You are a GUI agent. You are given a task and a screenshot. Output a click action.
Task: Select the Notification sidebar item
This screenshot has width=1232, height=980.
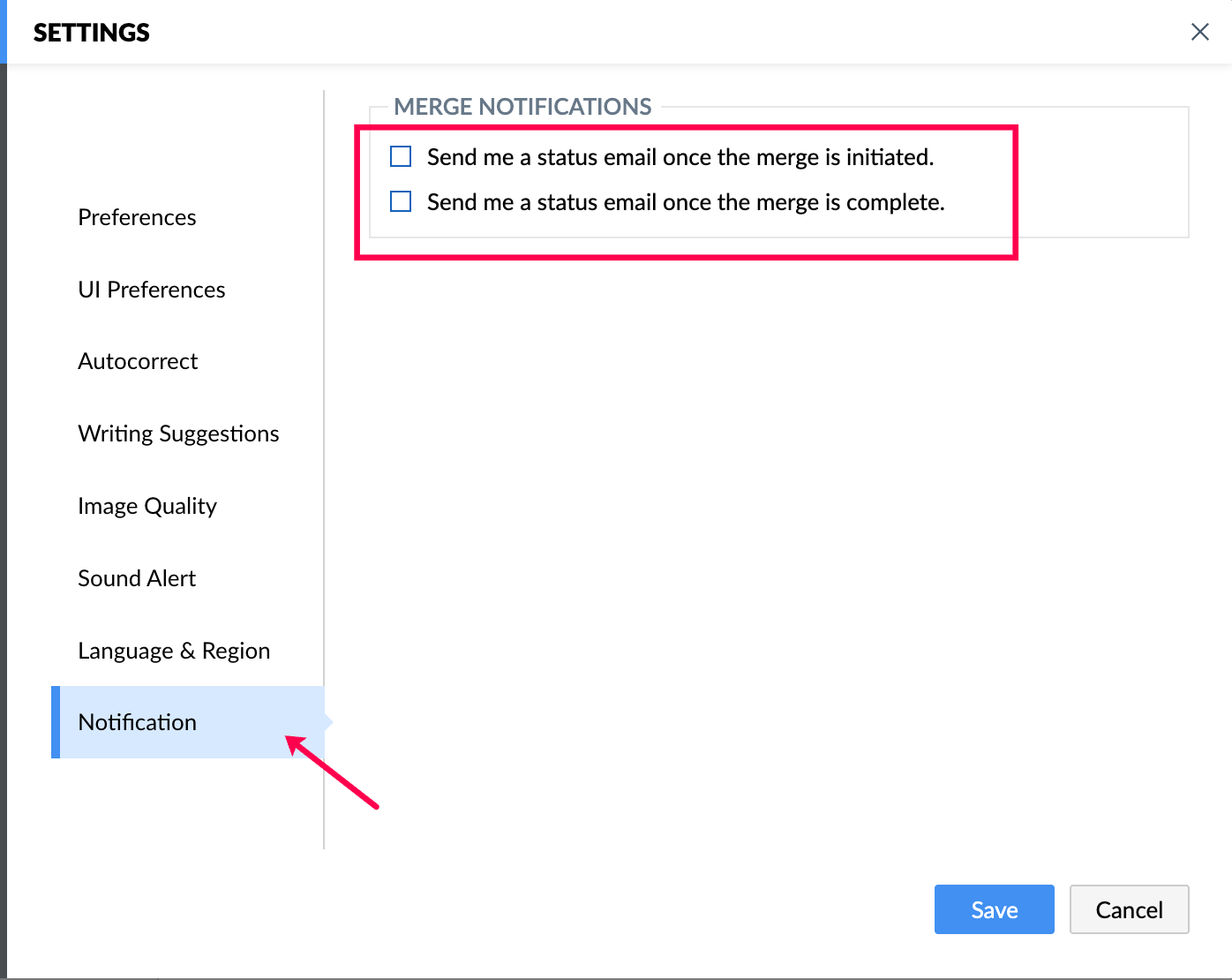tap(138, 722)
